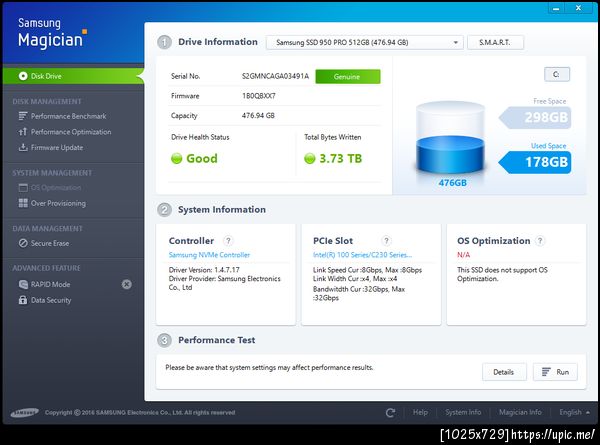Click the firmware value 1B0QBXX7

[258, 96]
